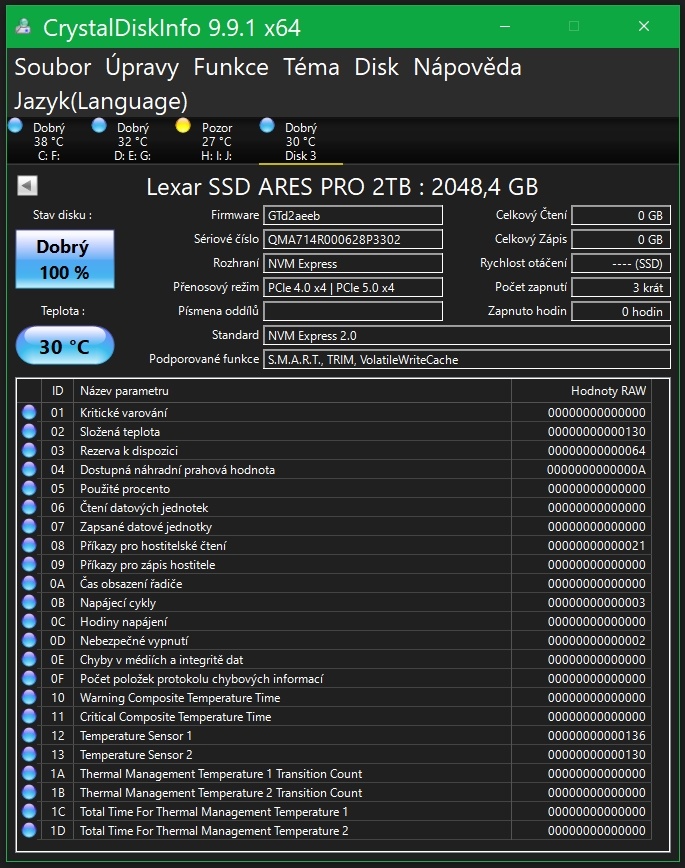
Task: Click the empty Písmena oddílů field
Action: click(x=353, y=311)
